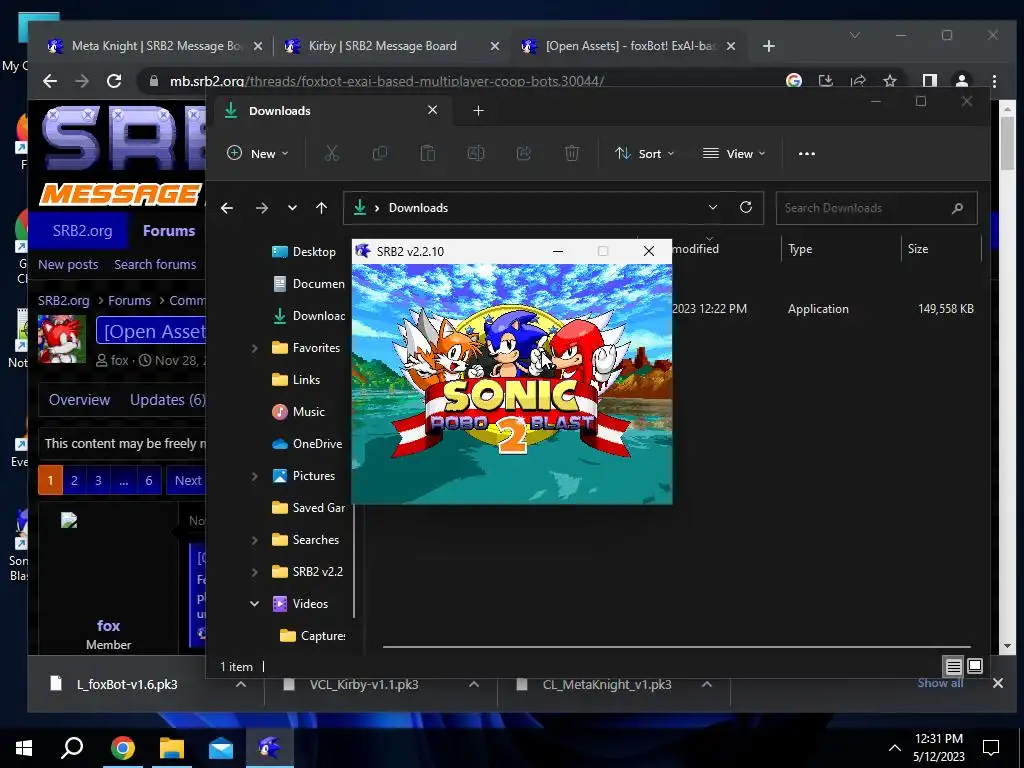Click the Google icon in address bar
Image resolution: width=1024 pixels, height=768 pixels.
click(793, 81)
